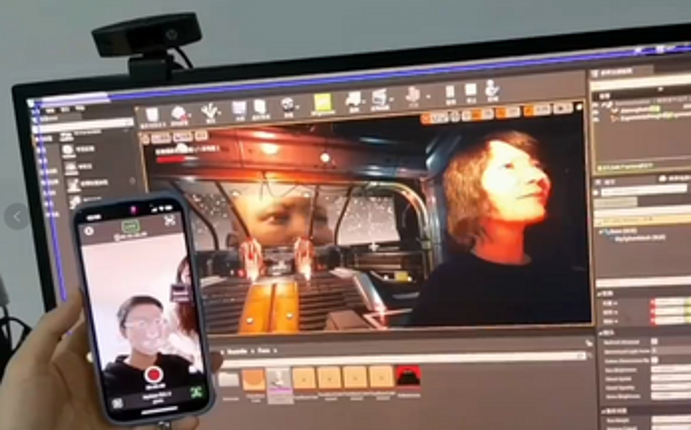Click the Modes hand icon in toolbar
691x430 pixels.
209,111
